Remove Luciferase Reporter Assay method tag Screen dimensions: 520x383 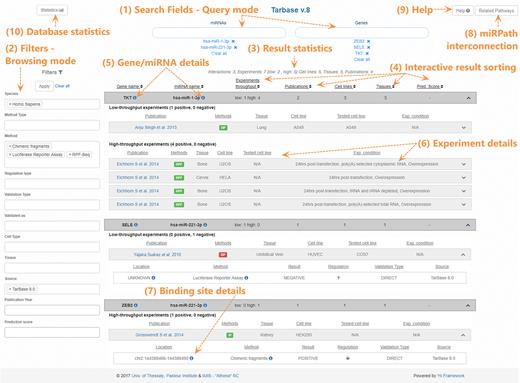tap(10, 155)
